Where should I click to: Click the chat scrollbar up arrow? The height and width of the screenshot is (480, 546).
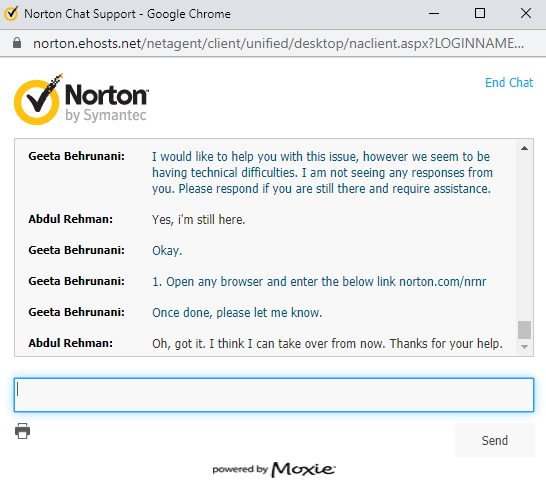click(x=524, y=148)
